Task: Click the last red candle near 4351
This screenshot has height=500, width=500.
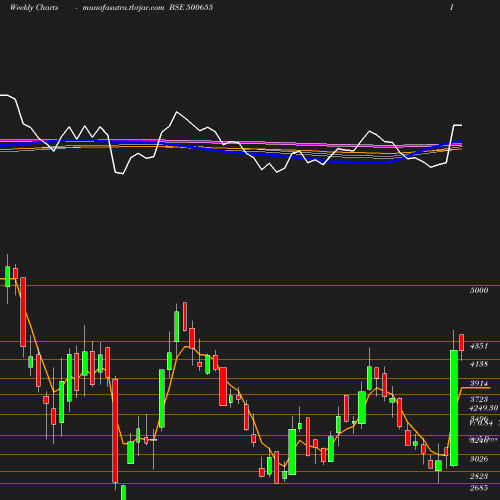Action: (462, 342)
